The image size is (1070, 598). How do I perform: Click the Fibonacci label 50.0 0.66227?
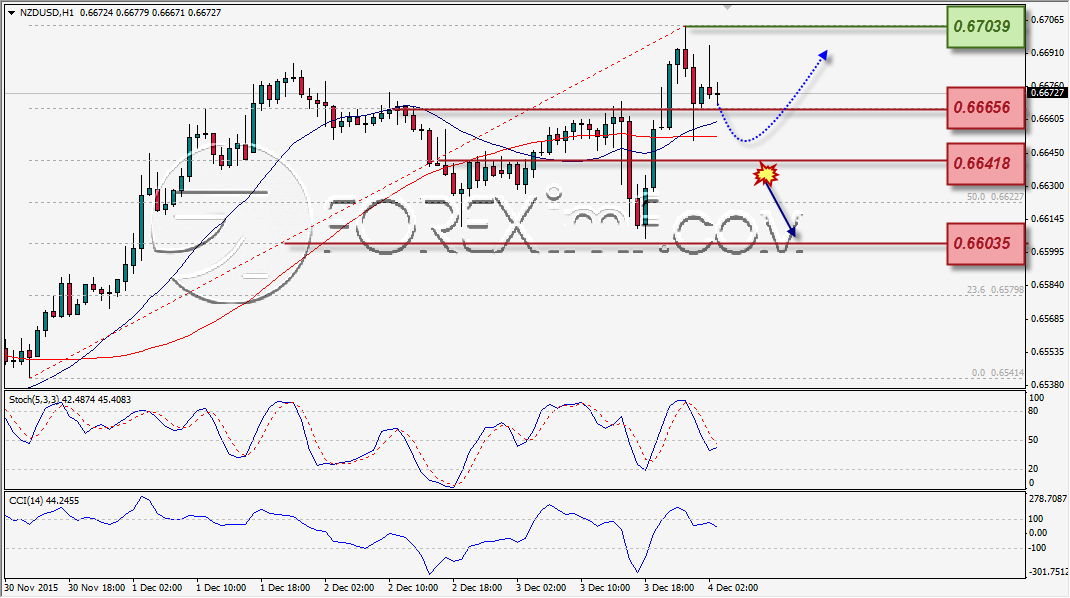995,197
